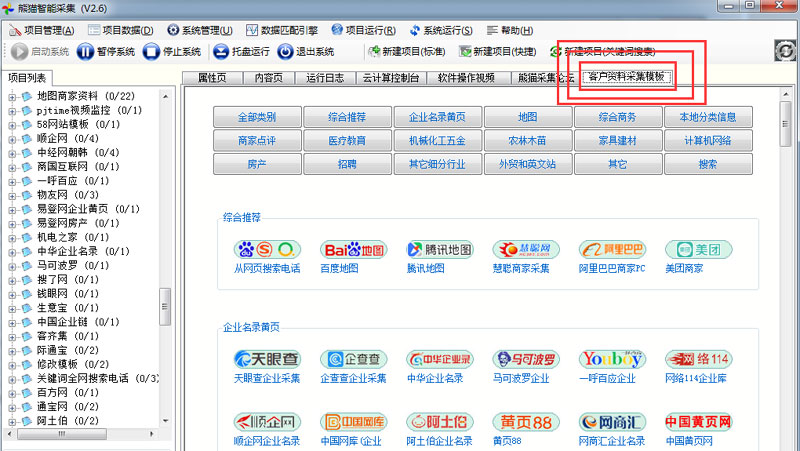
Task: Click the 搜索 category button
Action: coord(708,164)
